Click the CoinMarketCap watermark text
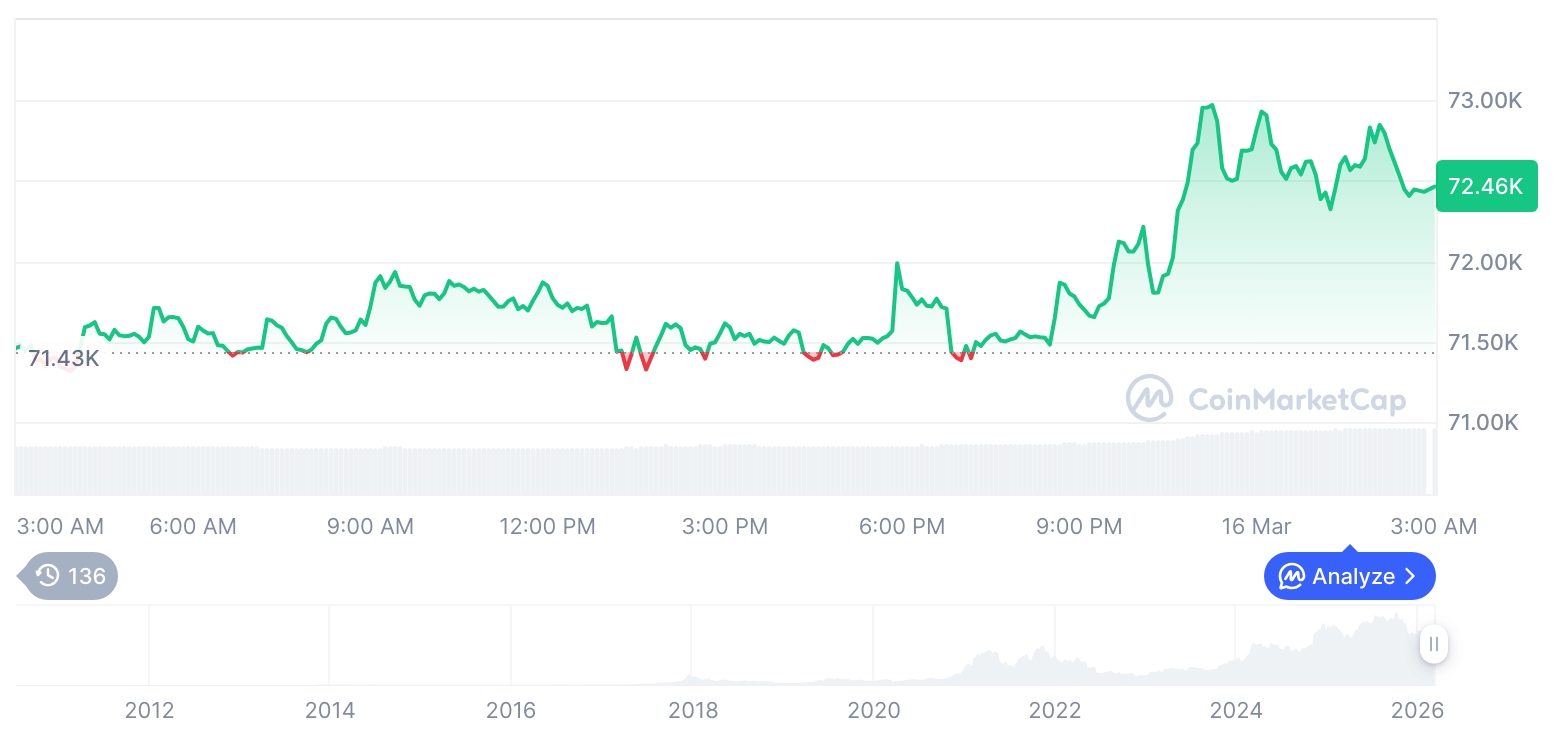 1297,400
